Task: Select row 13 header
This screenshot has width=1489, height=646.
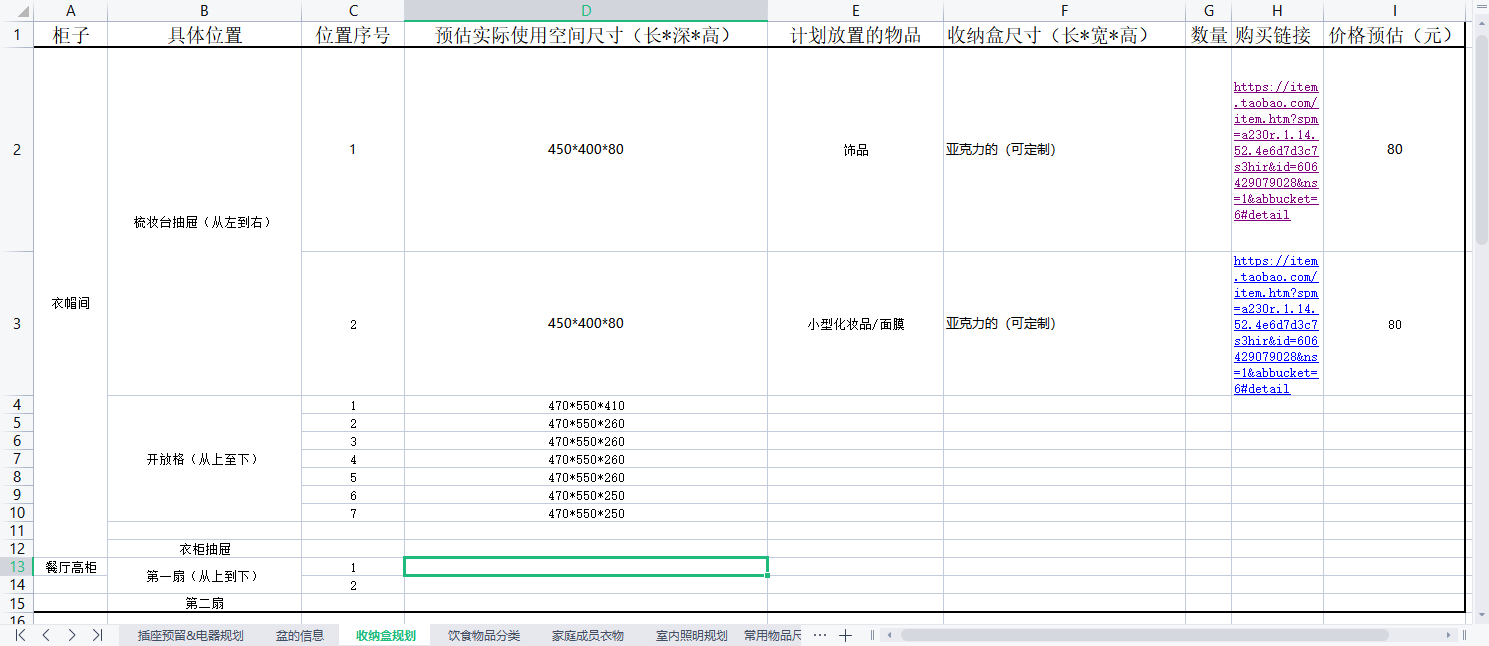Action: pos(16,567)
